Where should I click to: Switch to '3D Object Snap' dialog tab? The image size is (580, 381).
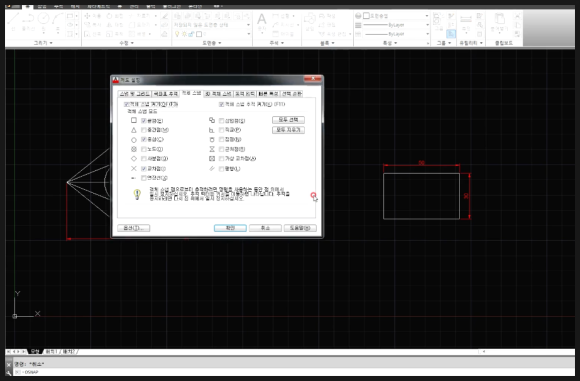(218, 94)
